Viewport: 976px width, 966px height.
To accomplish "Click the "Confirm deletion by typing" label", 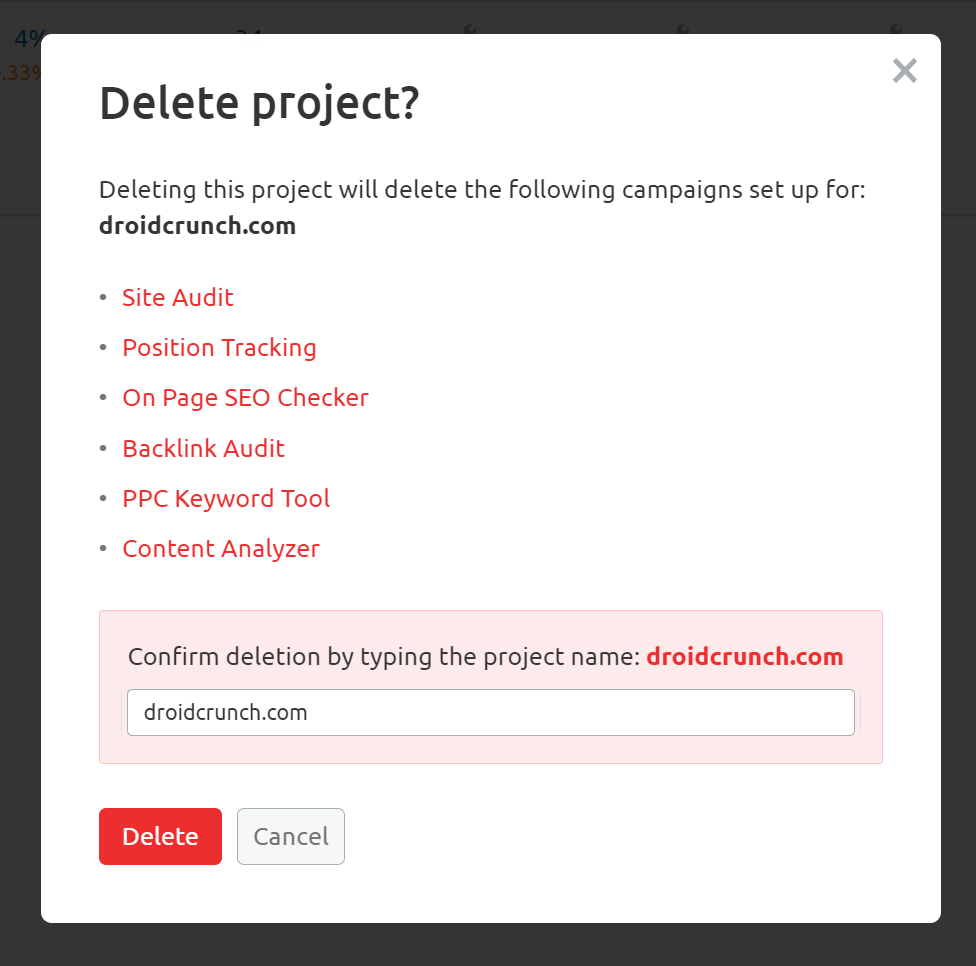I will [x=383, y=657].
